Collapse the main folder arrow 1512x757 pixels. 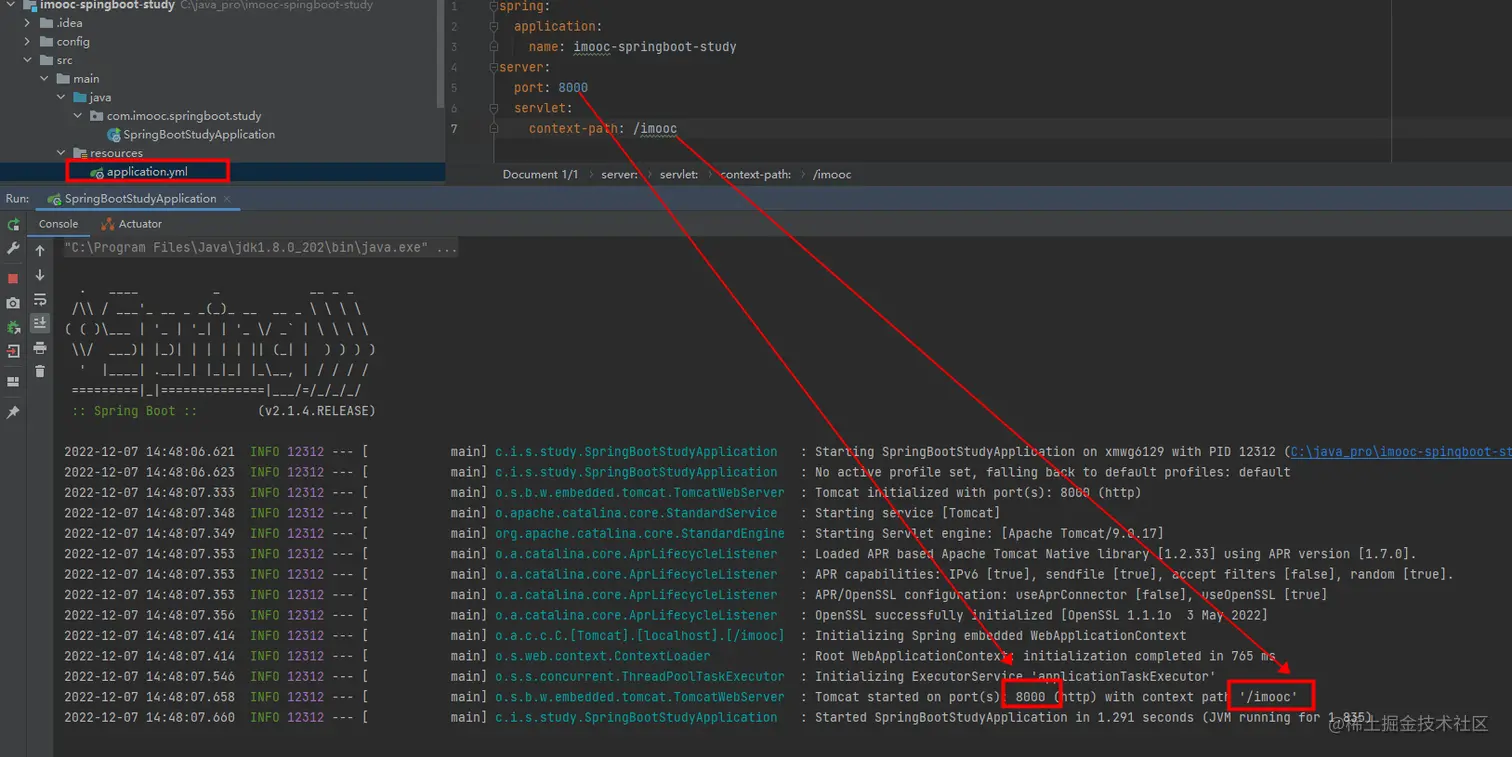pos(44,79)
